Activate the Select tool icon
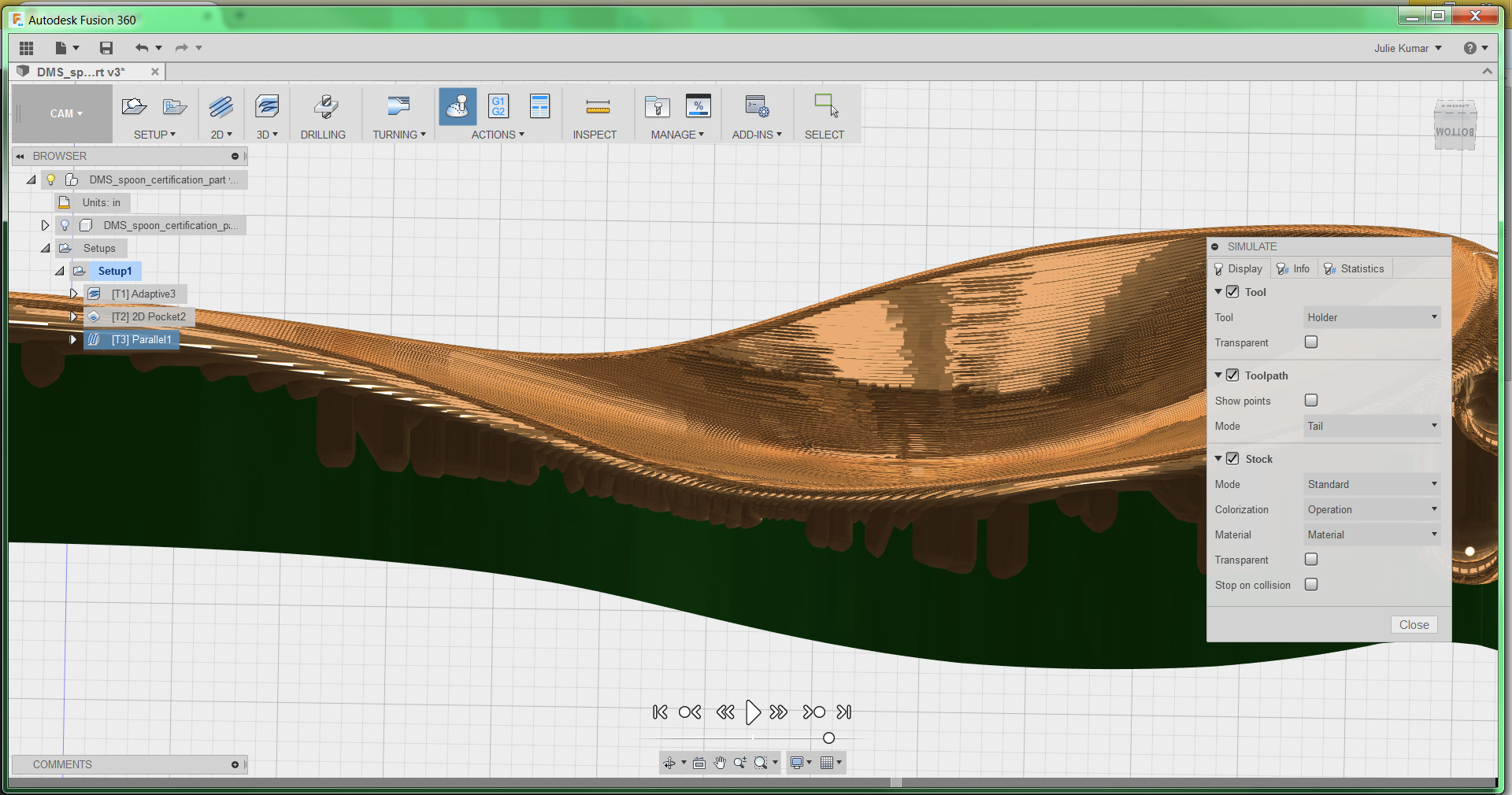The image size is (1512, 795). point(826,106)
